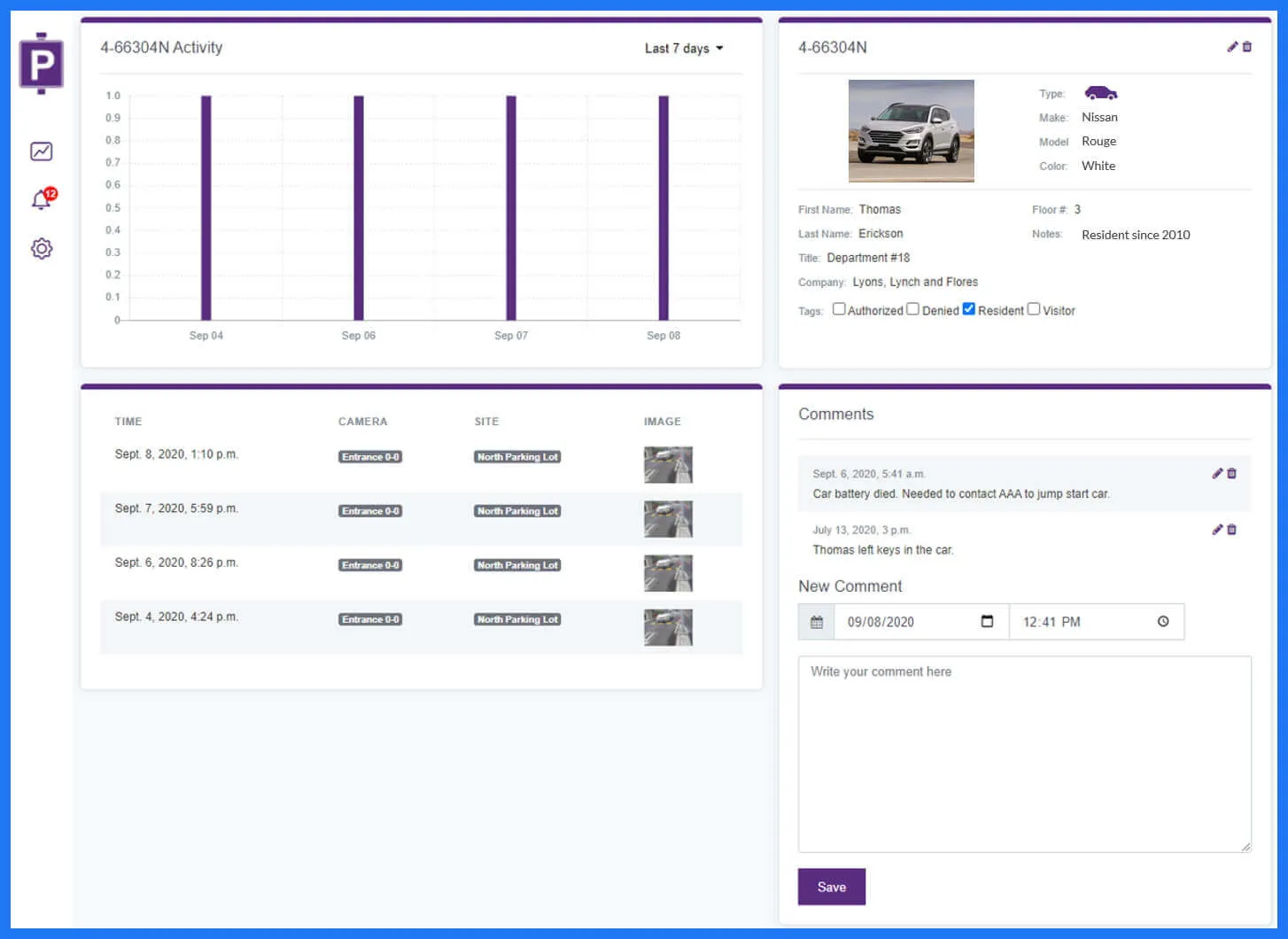The width and height of the screenshot is (1288, 939).
Task: Check the Authorized tag checkbox
Action: 839,309
